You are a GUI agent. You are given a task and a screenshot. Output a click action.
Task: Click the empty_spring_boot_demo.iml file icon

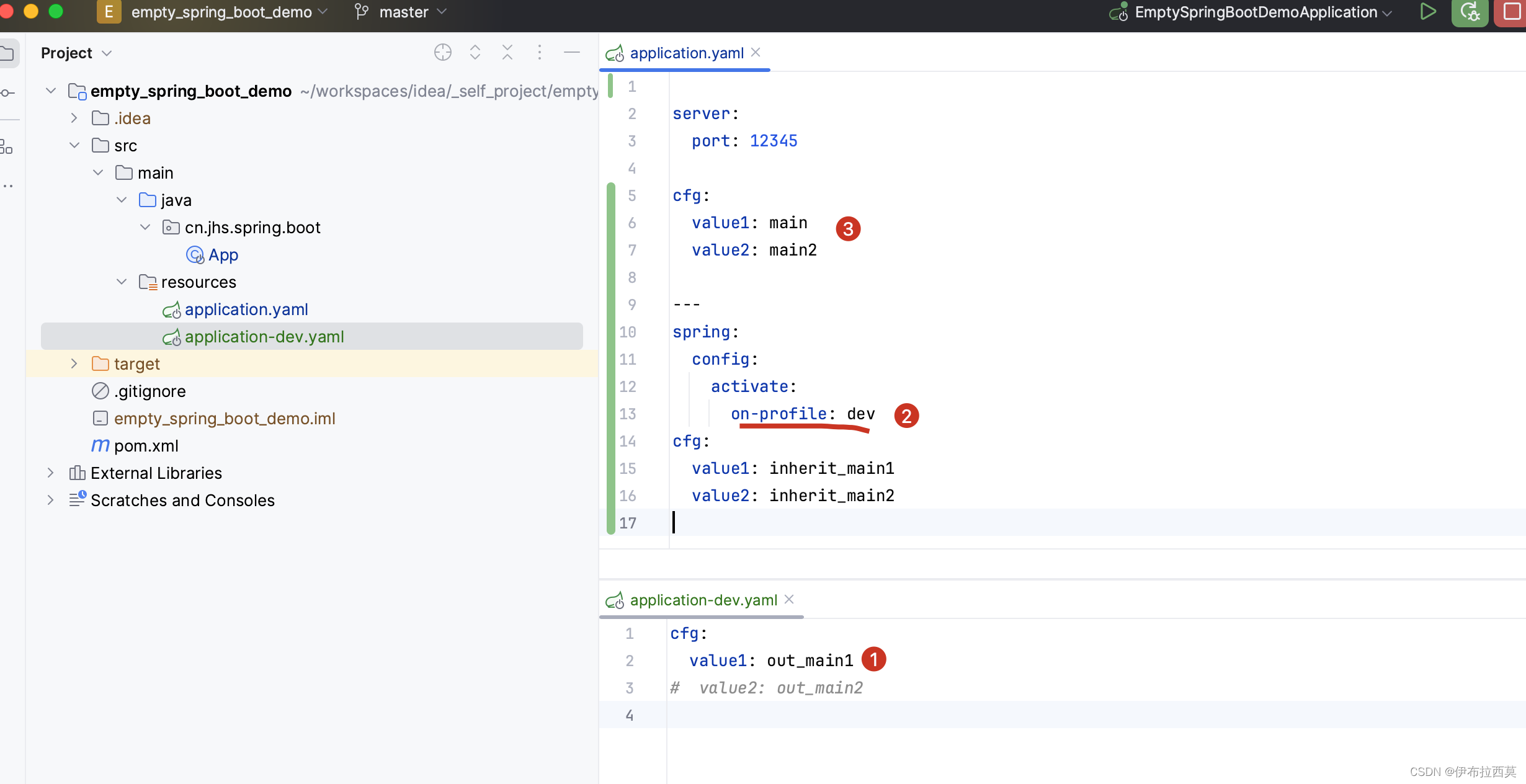click(100, 419)
